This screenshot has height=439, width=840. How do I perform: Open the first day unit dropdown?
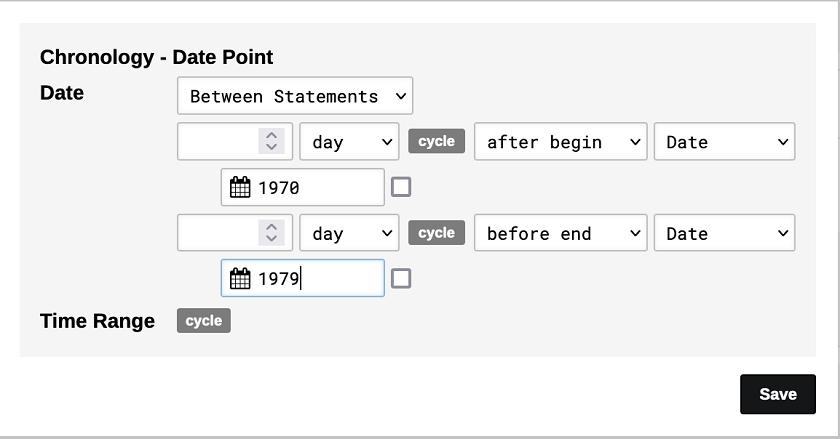(x=349, y=142)
